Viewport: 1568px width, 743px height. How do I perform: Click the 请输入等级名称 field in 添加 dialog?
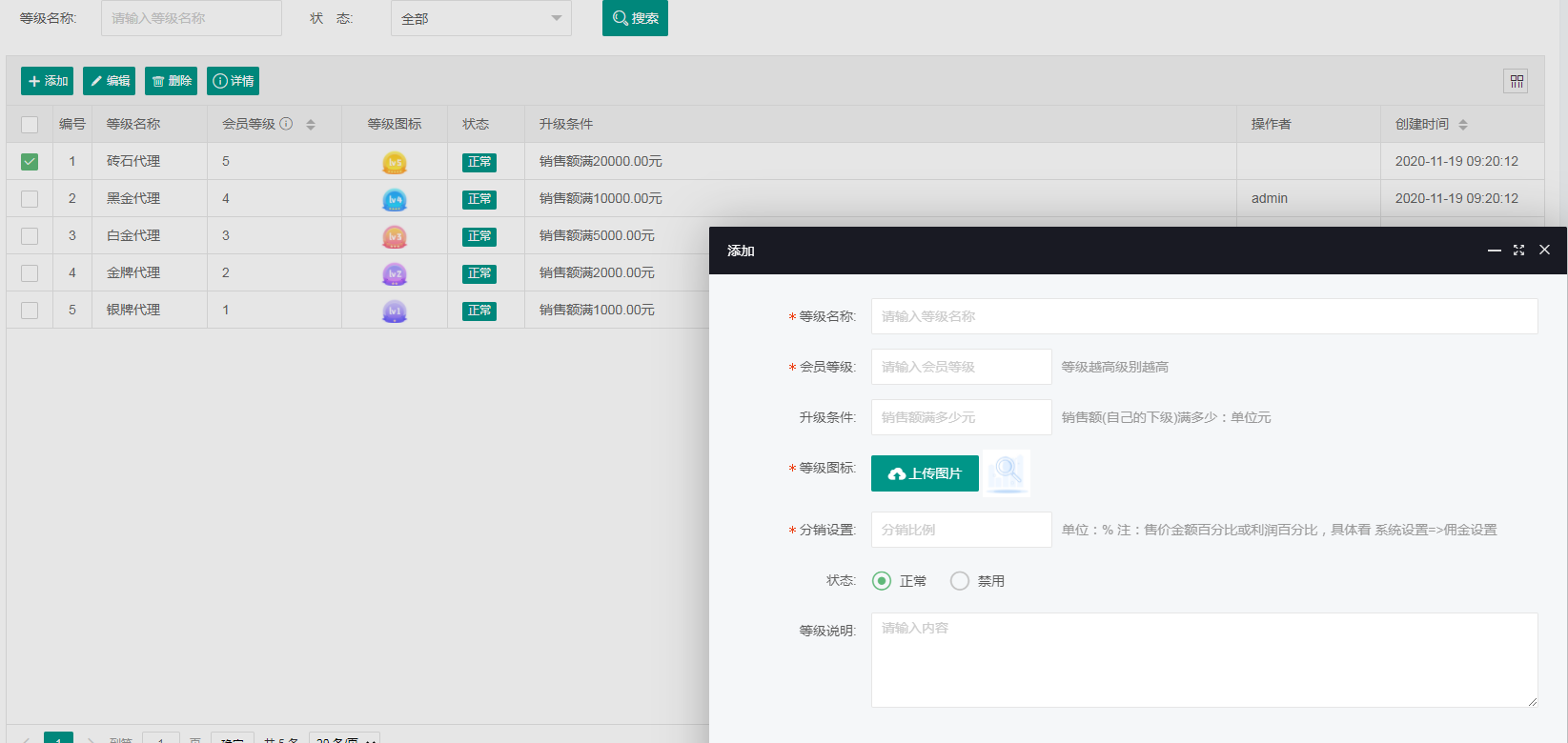pyautogui.click(x=1205, y=316)
